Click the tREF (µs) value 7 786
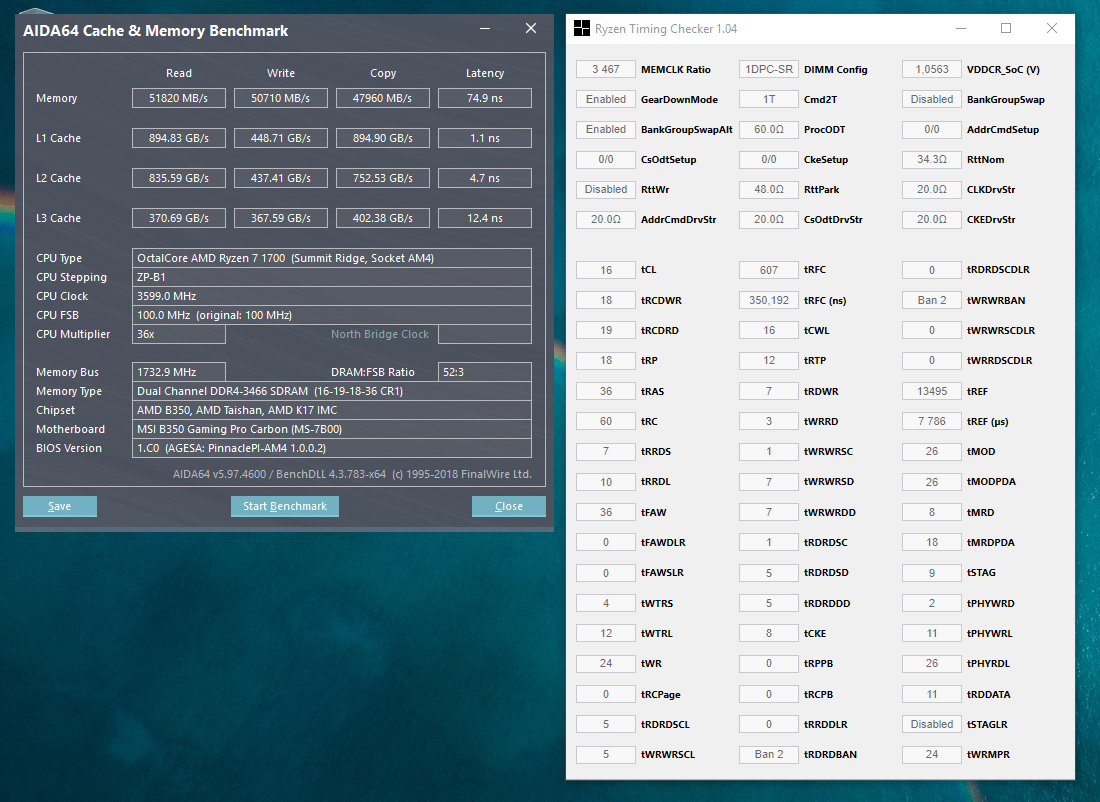The image size is (1100, 802). [932, 422]
